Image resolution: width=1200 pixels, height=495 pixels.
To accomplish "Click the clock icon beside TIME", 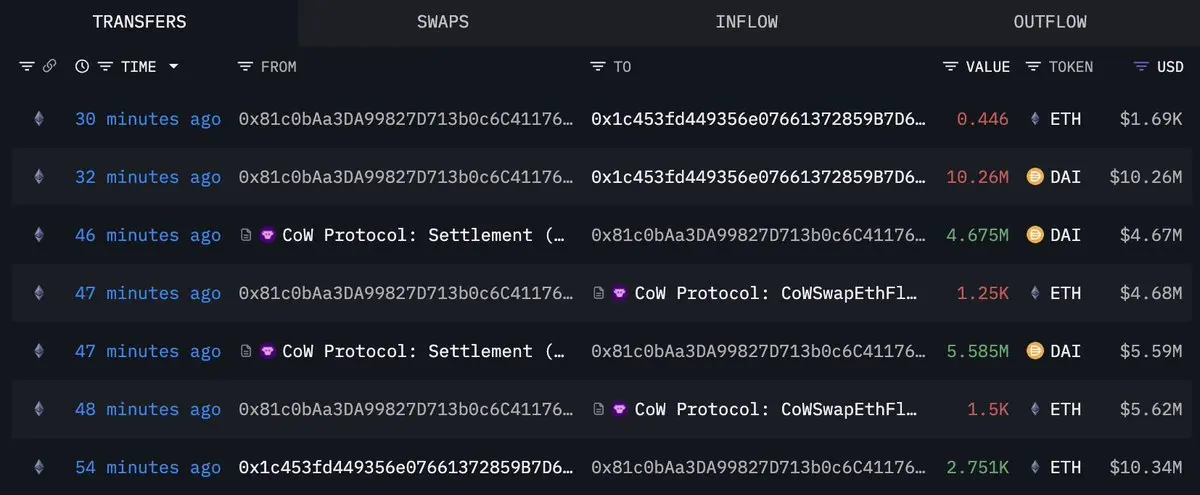I will point(82,66).
